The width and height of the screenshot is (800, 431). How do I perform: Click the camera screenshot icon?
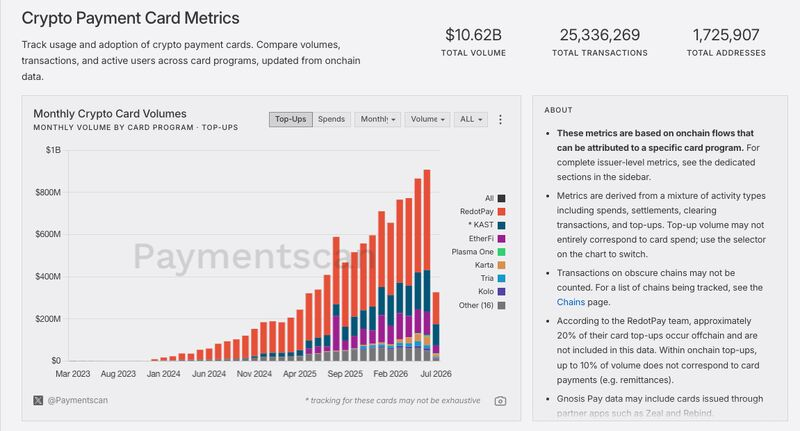point(501,401)
